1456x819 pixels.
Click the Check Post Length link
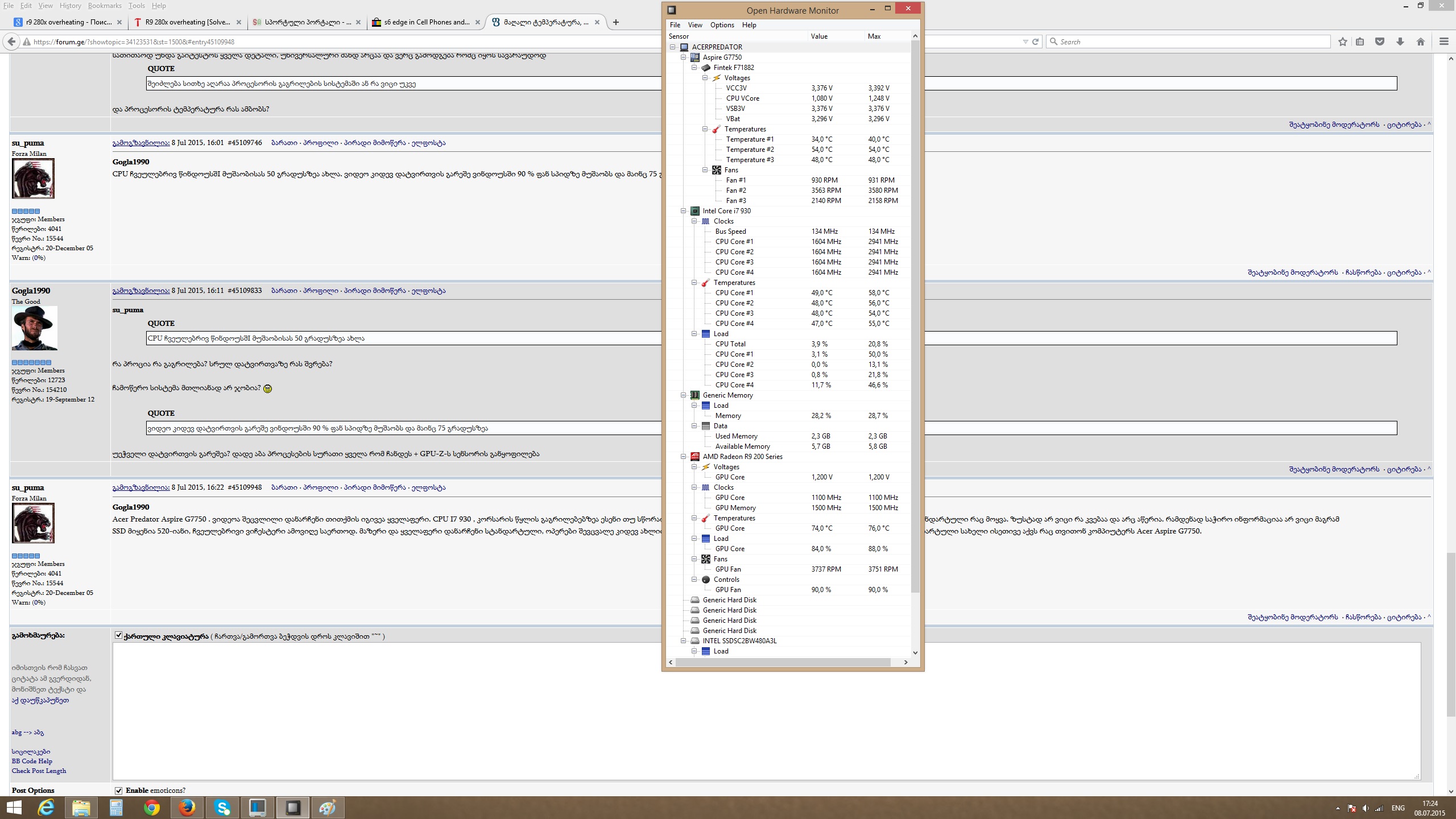tap(39, 771)
